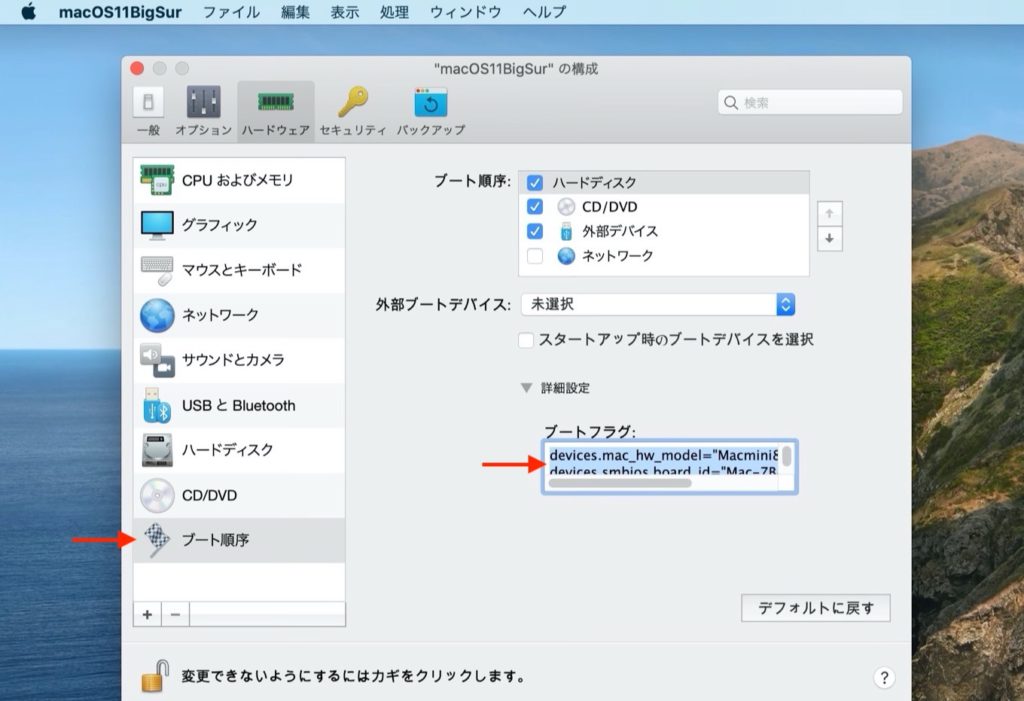This screenshot has height=701, width=1024.
Task: Select ネットワーク globe item in sidebar
Action: point(239,316)
